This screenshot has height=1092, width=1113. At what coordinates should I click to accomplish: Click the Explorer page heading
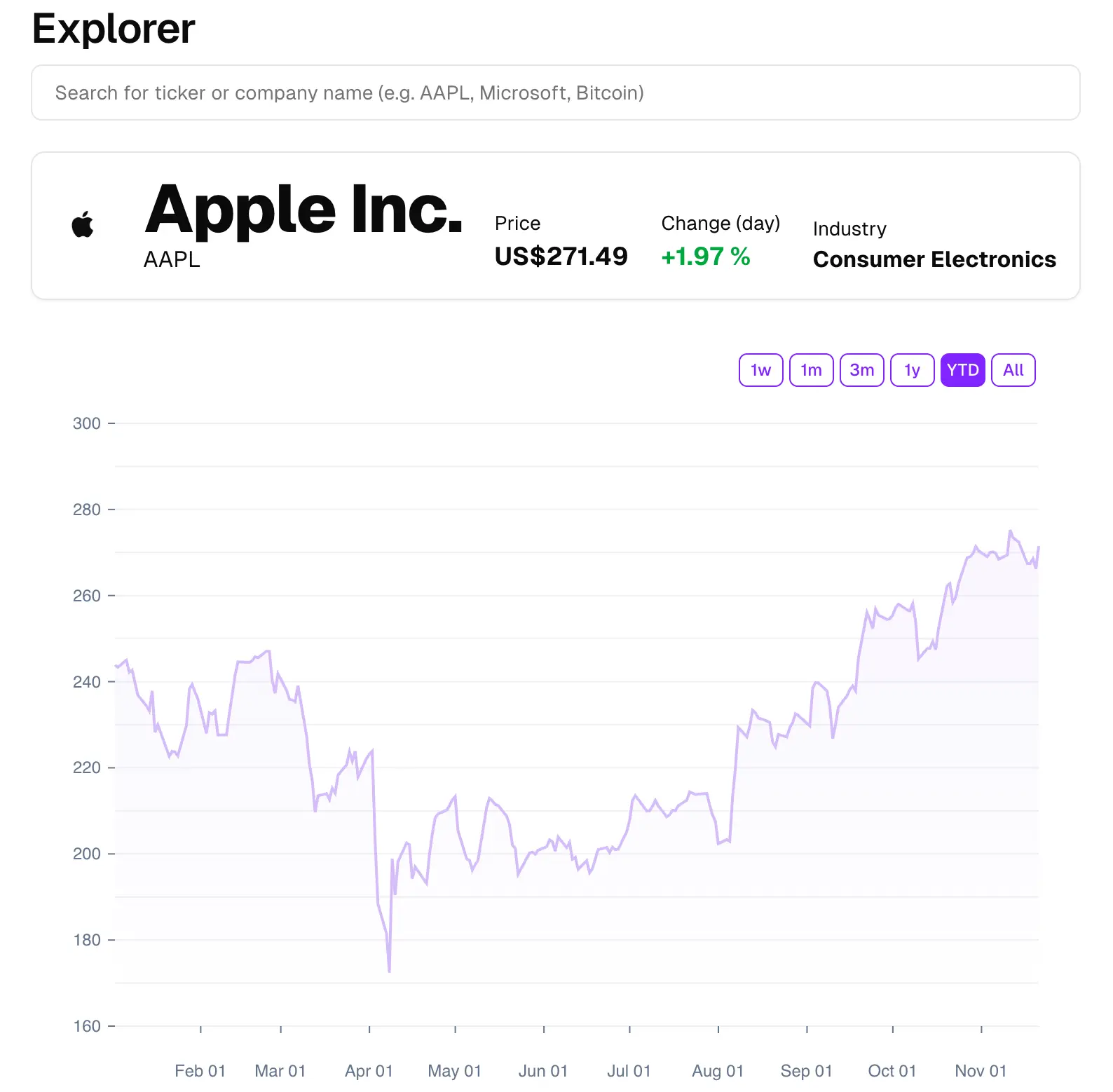114,29
